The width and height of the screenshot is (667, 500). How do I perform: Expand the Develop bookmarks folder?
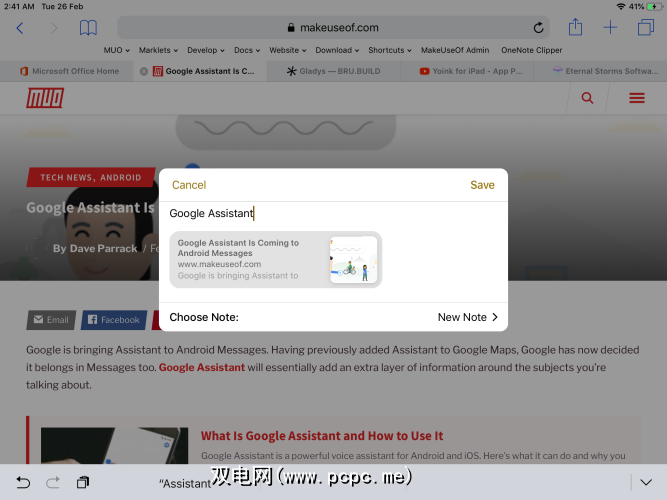[206, 50]
